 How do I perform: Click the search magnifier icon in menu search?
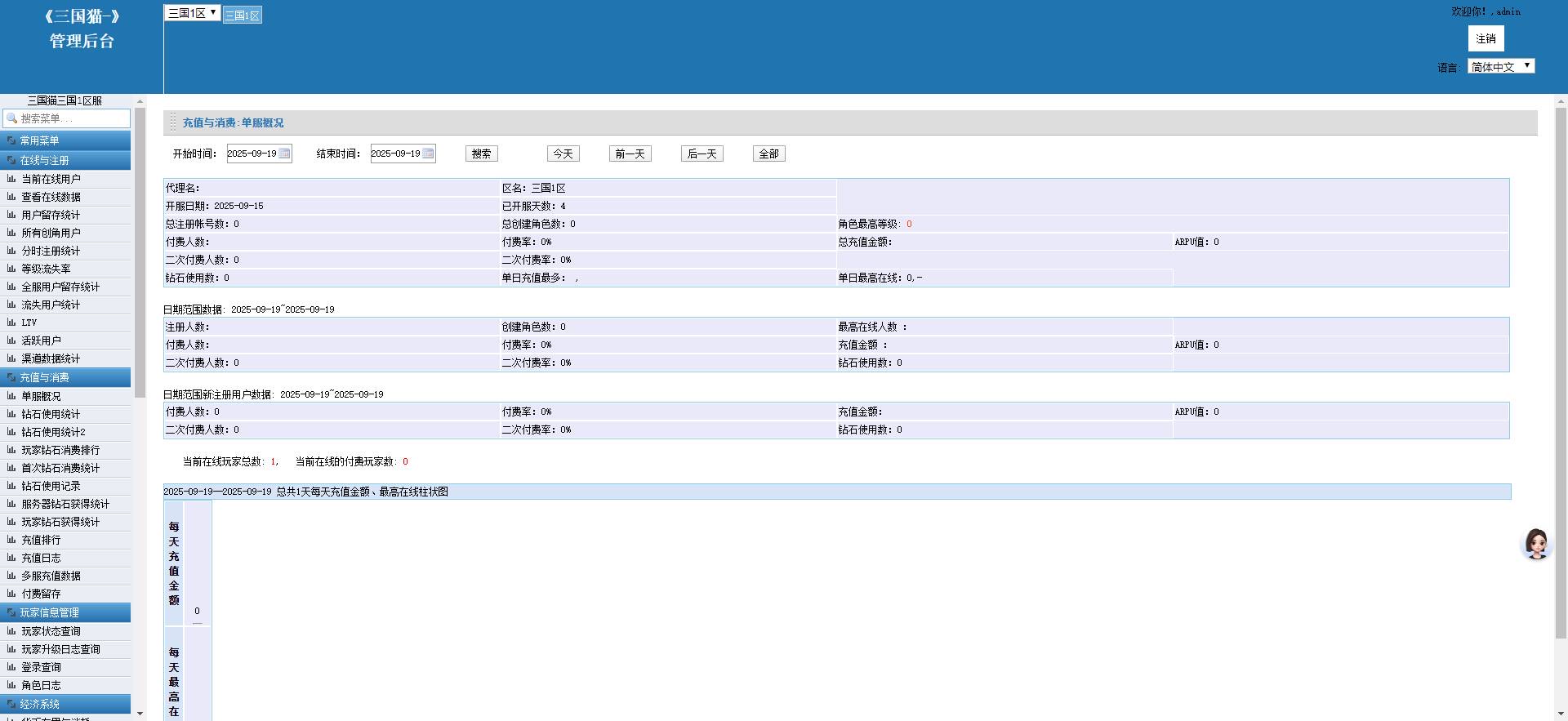(x=11, y=118)
